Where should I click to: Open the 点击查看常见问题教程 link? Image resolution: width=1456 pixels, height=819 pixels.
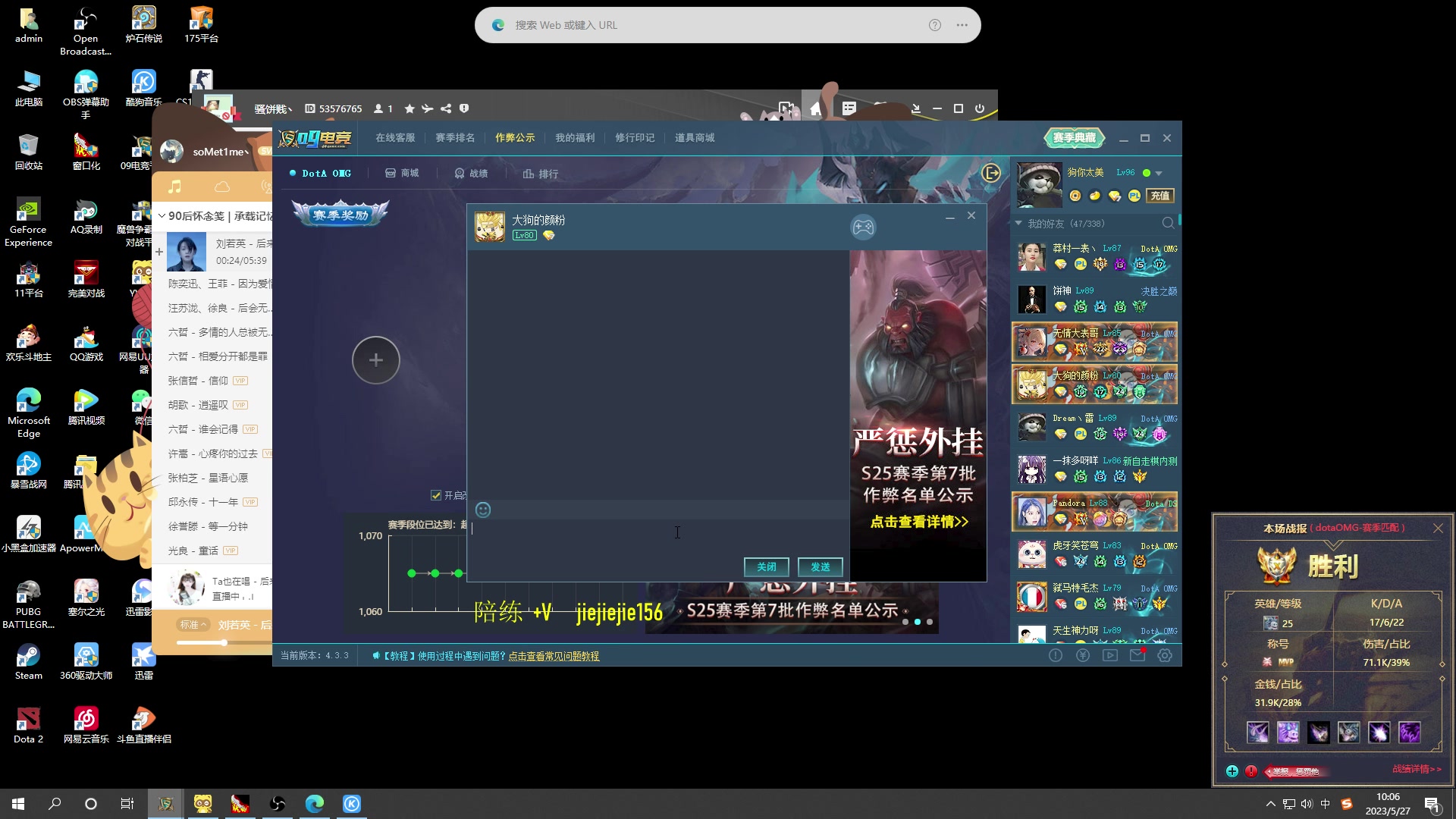[x=554, y=656]
